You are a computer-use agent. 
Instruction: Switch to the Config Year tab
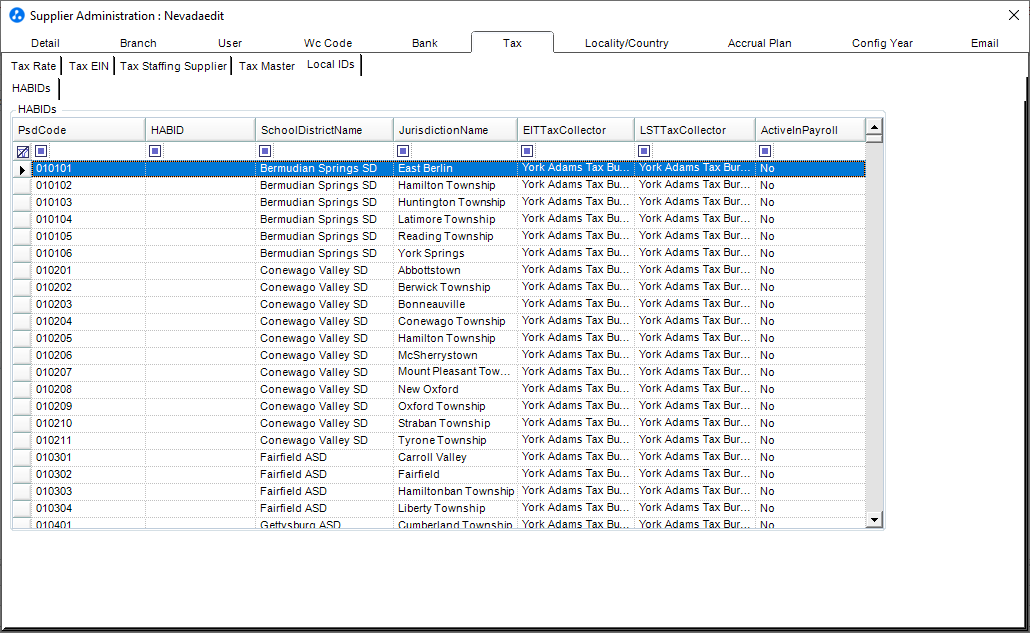(882, 43)
